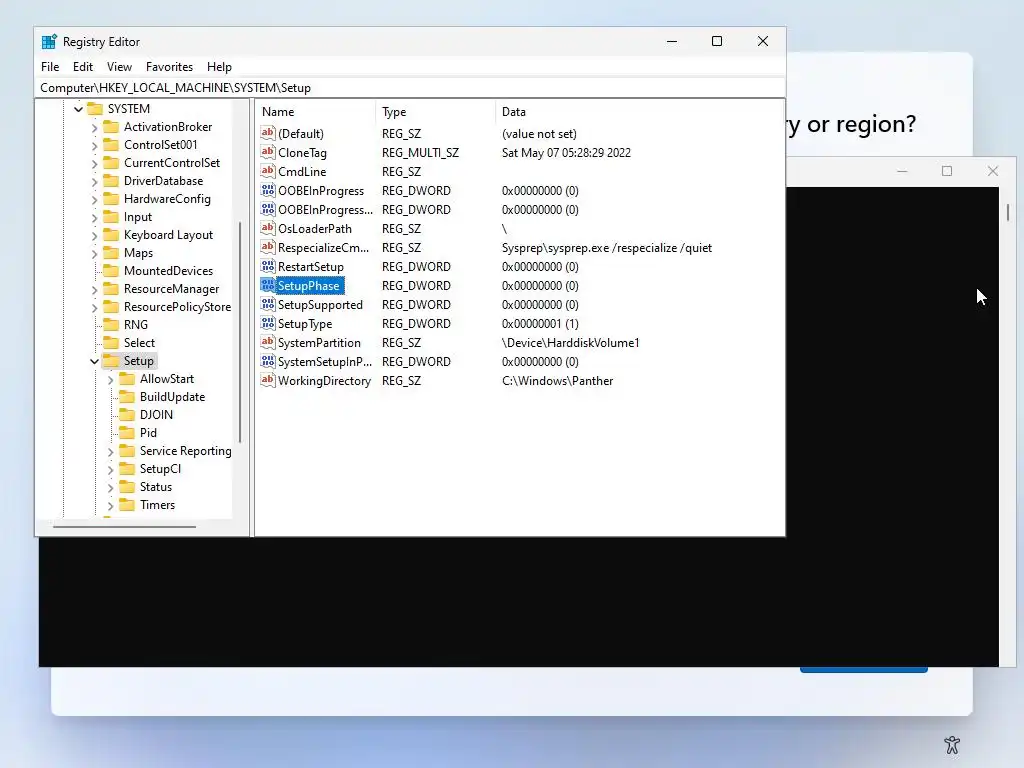Select the SystemSetupInP... DWORD icon

pyautogui.click(x=268, y=361)
